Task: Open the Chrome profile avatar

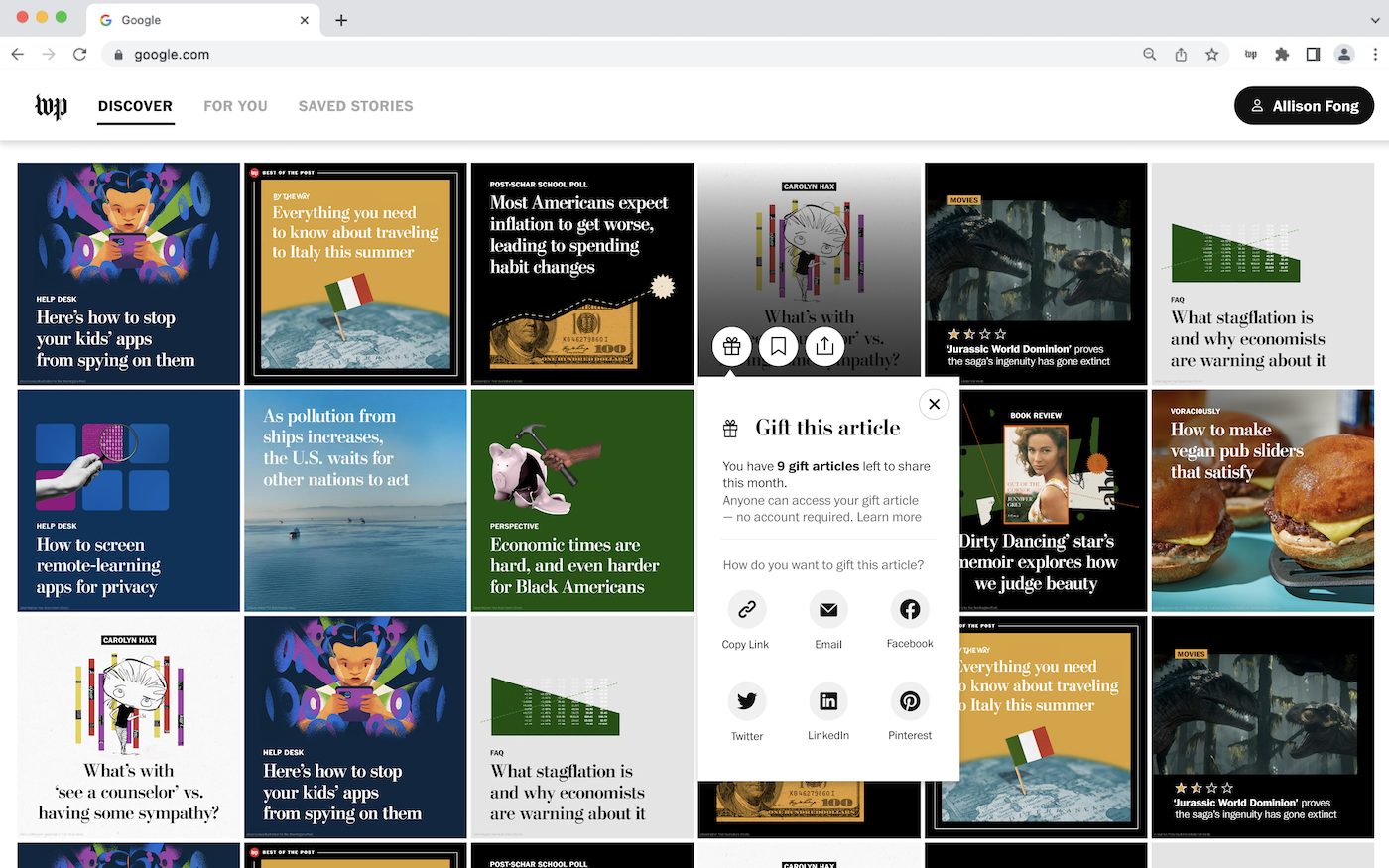Action: 1344,55
